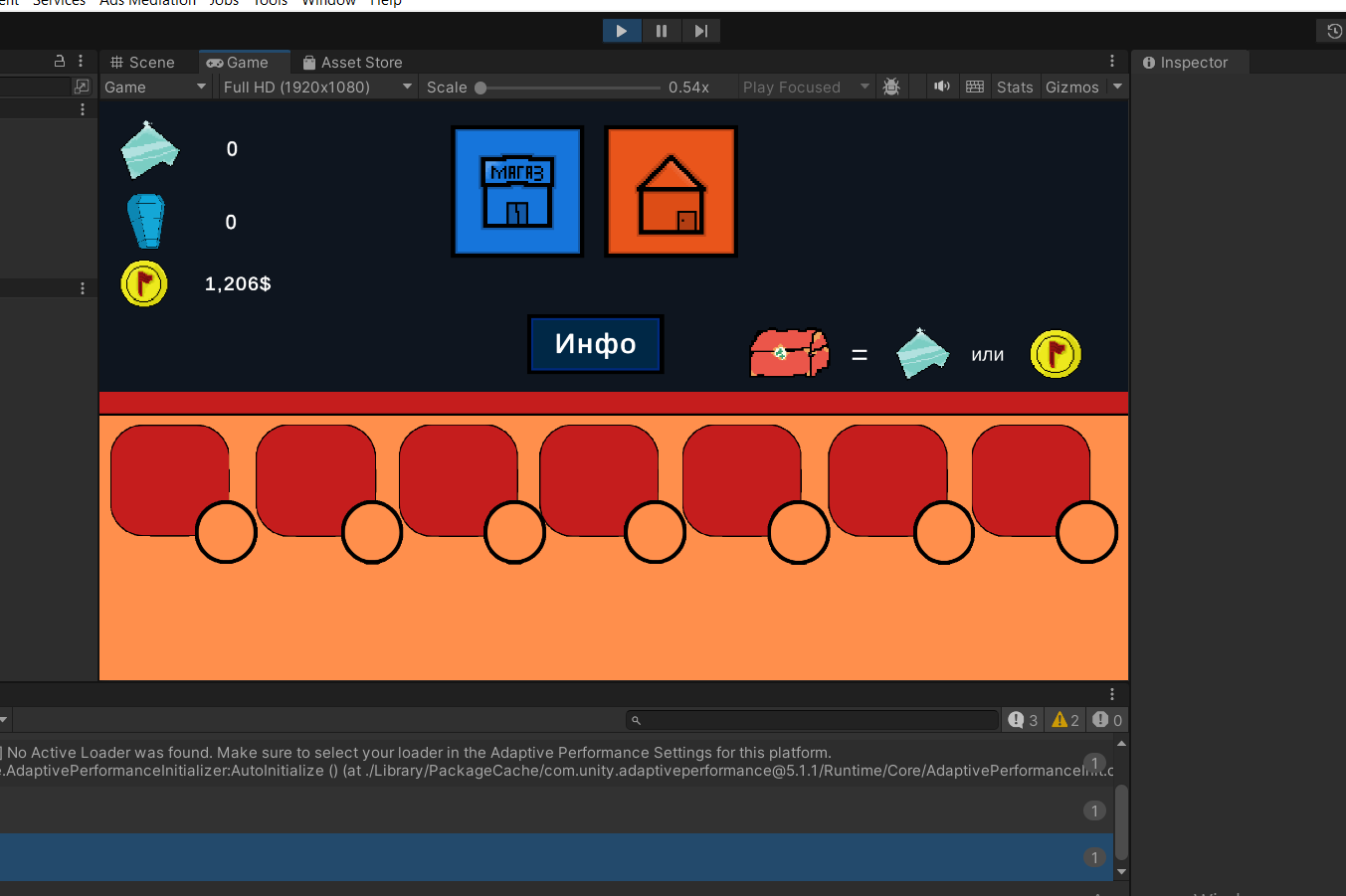Click the console scrollbar down arrow
This screenshot has height=896, width=1346.
(1122, 872)
